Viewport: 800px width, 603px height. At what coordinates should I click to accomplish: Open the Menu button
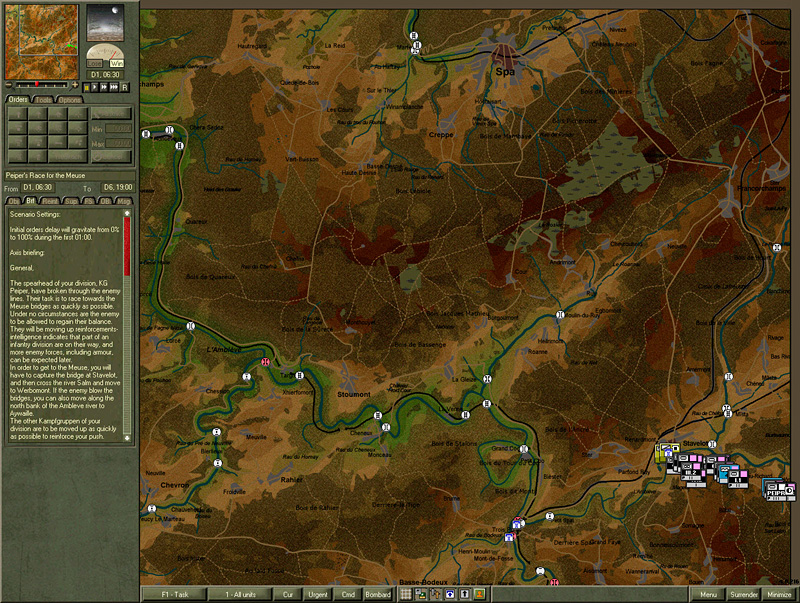click(708, 594)
